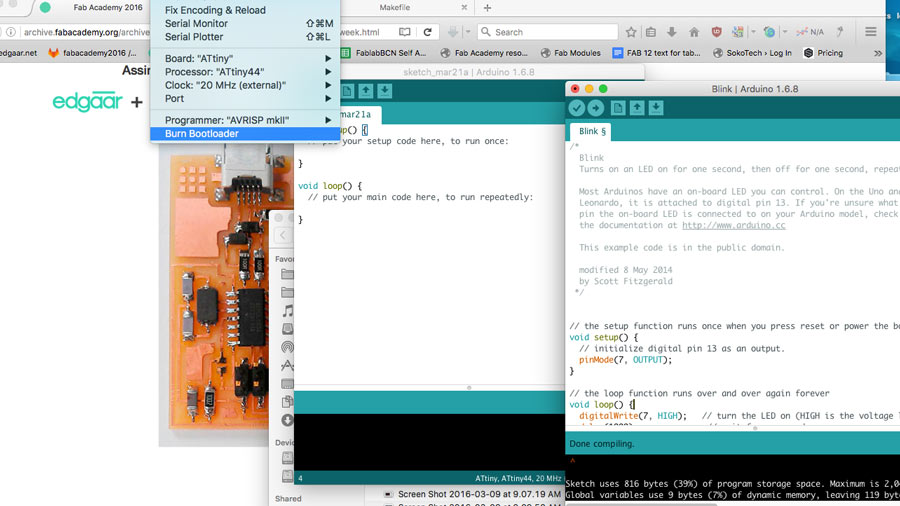900x506 pixels.
Task: Open http://www.arduino.cc link in Blink code
Action: point(734,225)
